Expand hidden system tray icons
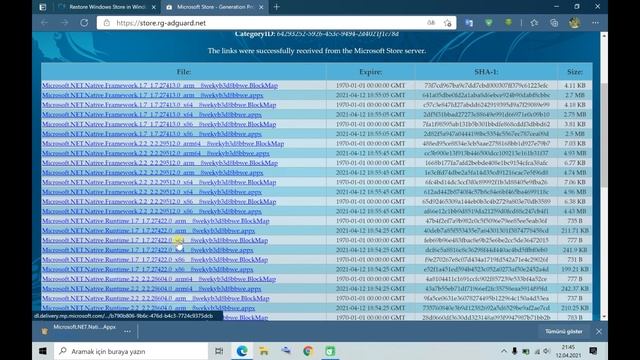 click(504, 351)
